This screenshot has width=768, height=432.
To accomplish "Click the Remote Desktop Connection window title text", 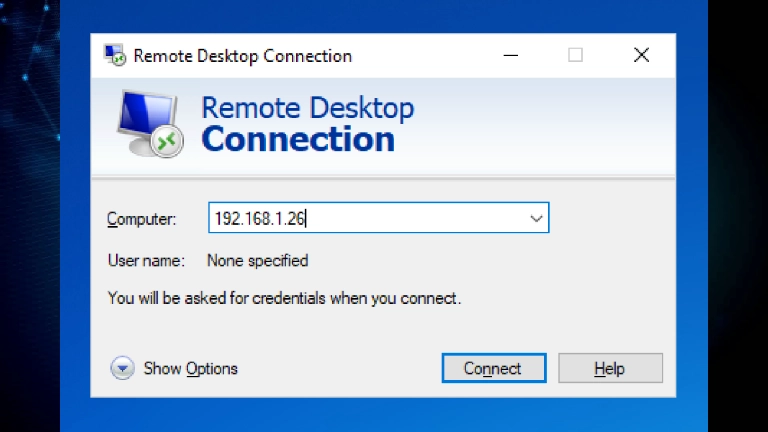I will [242, 56].
